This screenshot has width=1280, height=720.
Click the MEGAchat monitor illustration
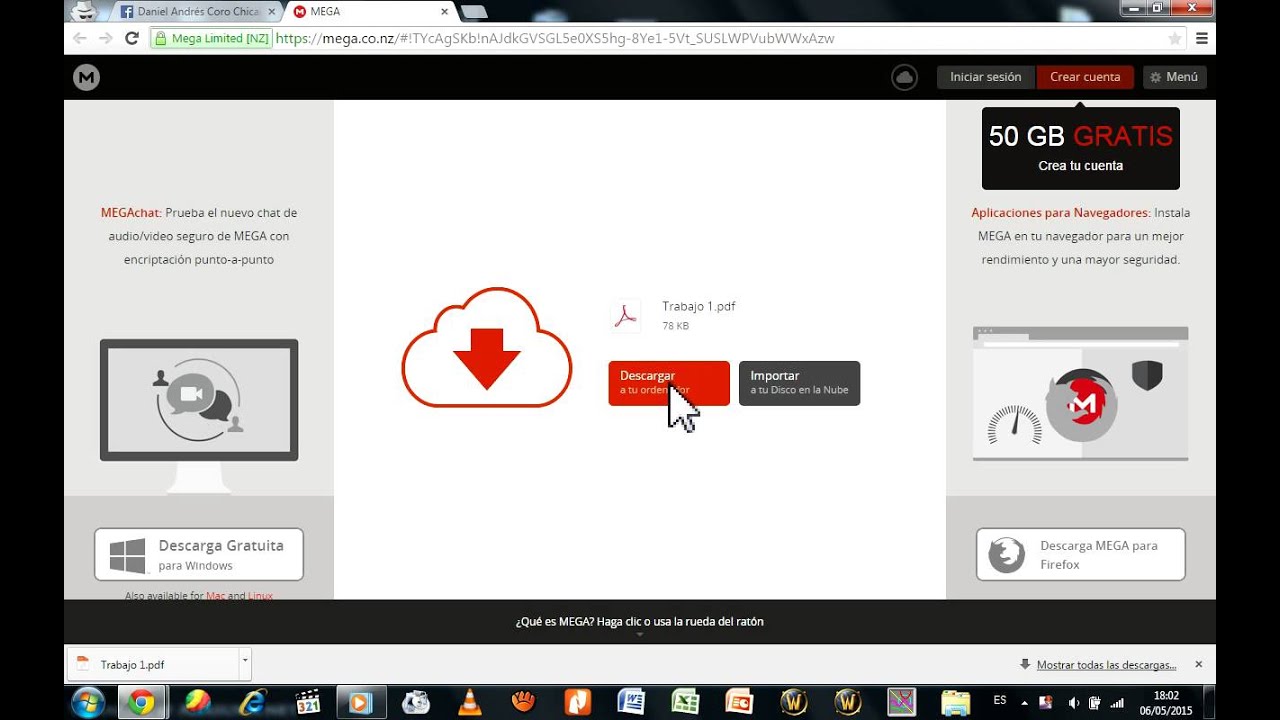point(199,415)
